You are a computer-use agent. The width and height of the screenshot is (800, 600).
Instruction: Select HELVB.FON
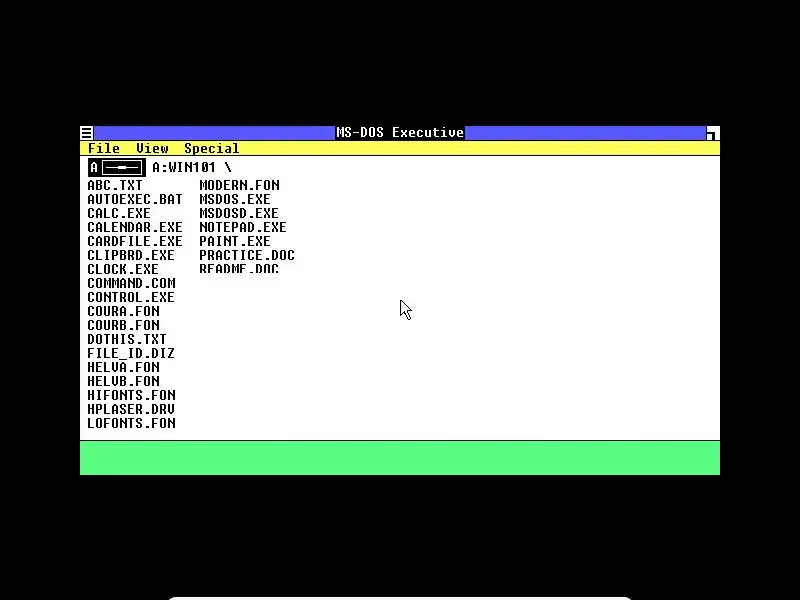(x=123, y=382)
